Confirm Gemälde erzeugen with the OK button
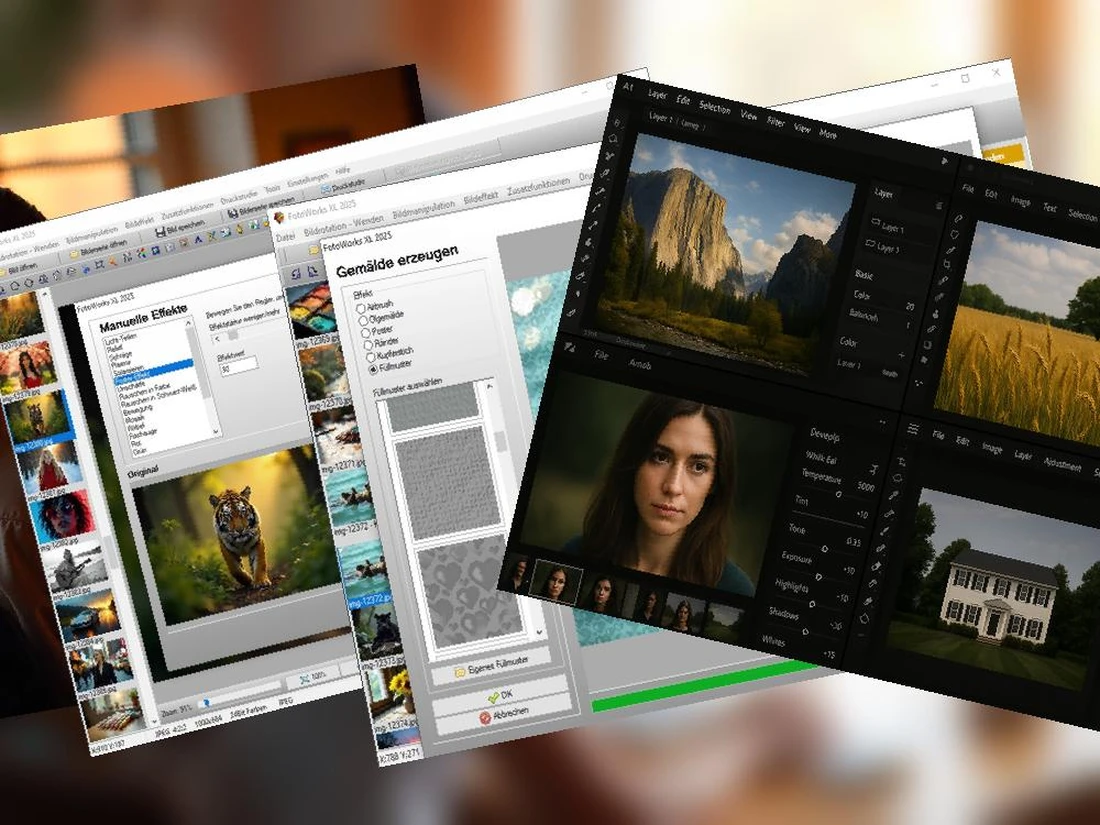Screen dimensions: 1100x825 (500, 695)
